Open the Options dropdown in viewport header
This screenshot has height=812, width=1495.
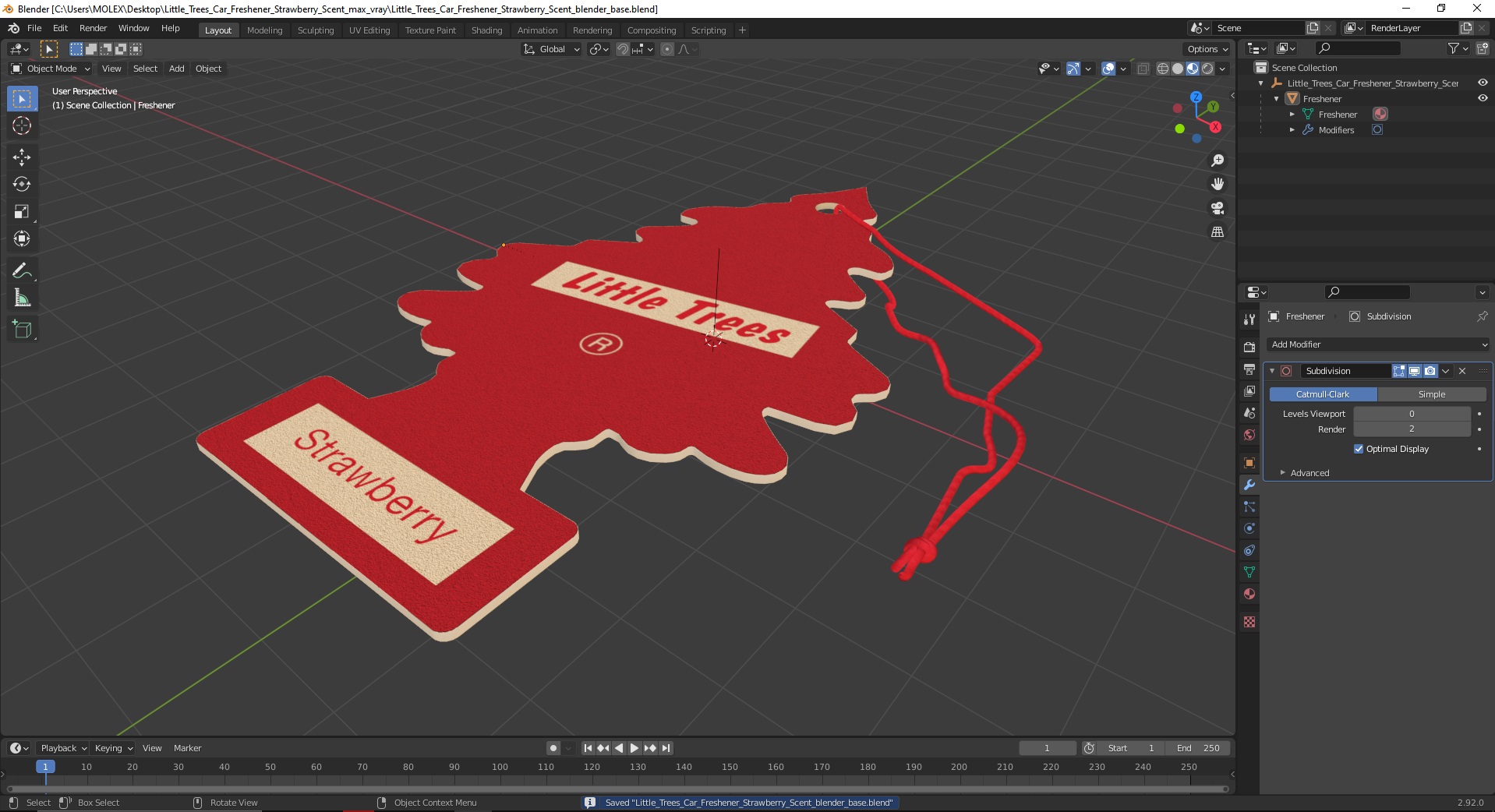(x=1207, y=49)
